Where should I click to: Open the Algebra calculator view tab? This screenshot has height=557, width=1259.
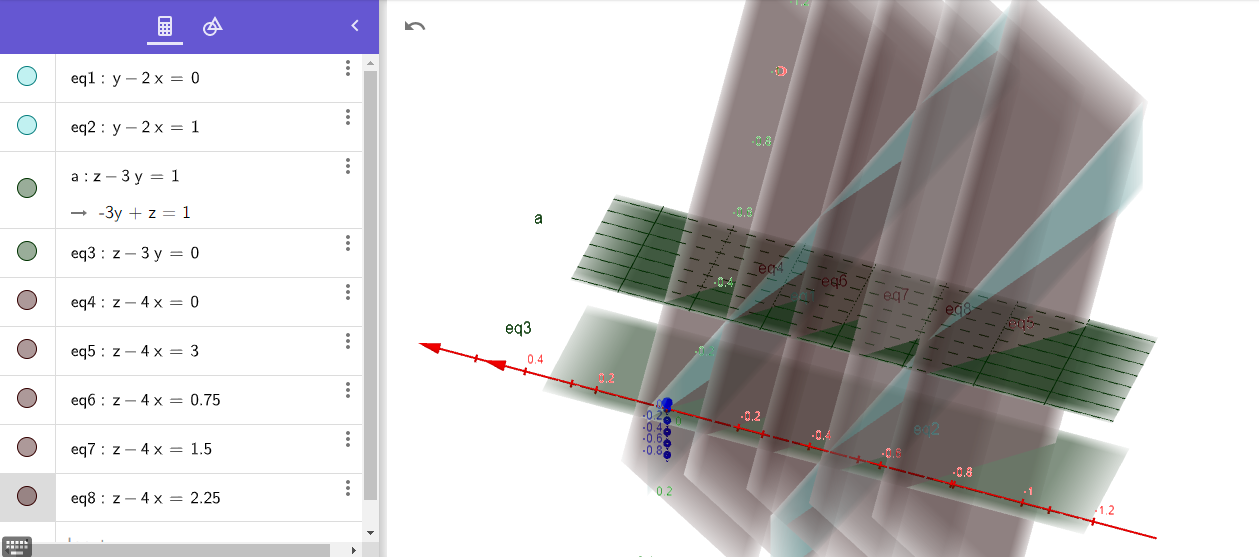[165, 27]
